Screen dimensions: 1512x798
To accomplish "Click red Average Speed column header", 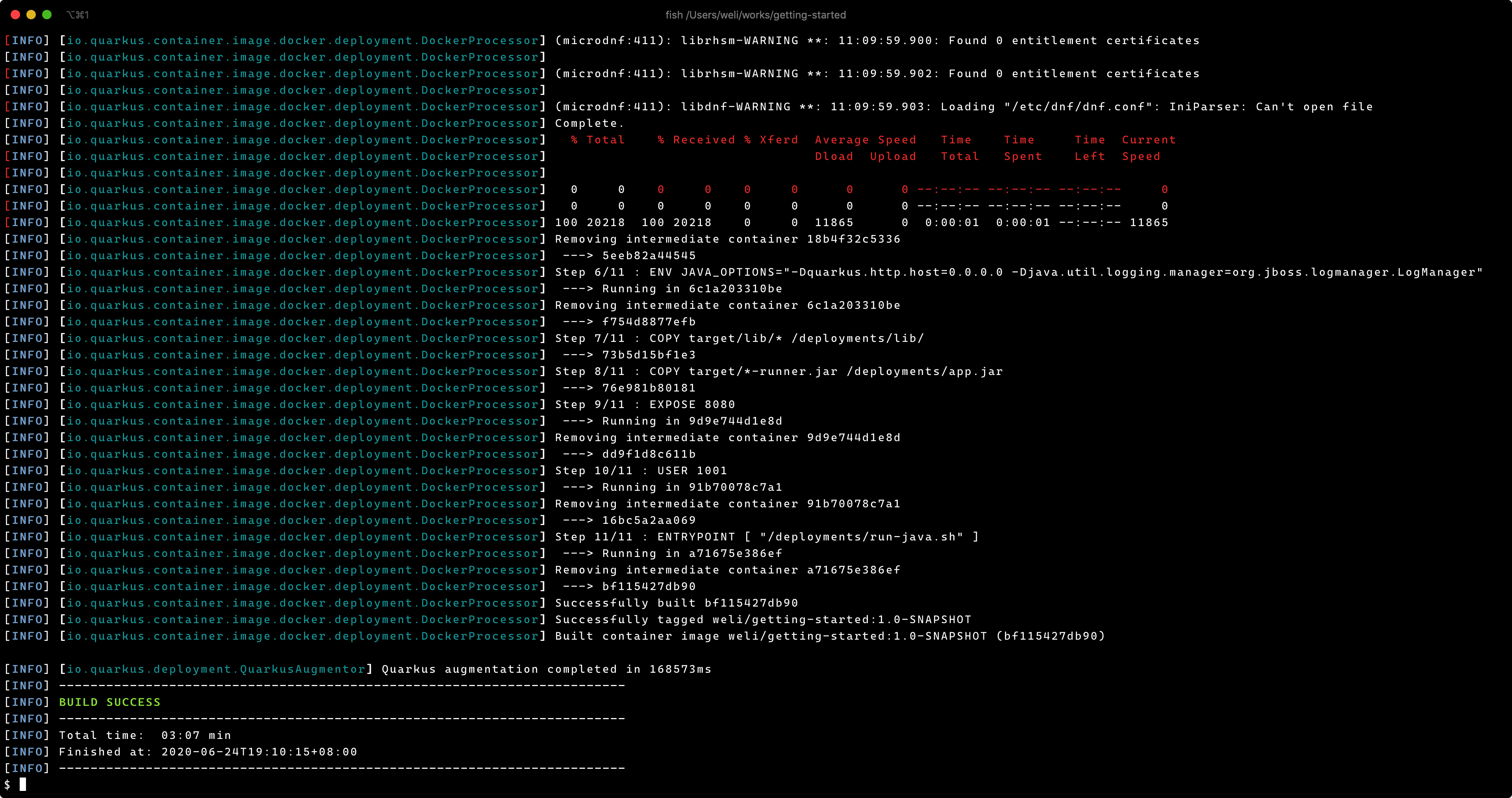I will click(865, 140).
